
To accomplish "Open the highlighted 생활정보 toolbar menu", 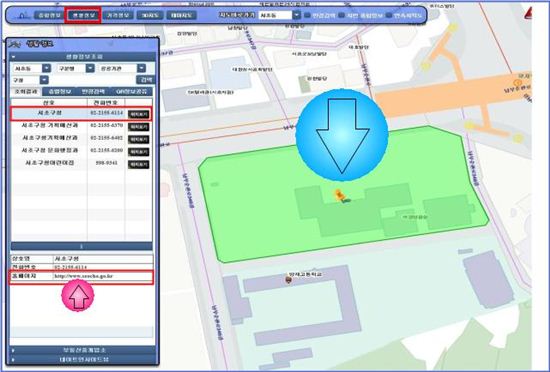I will (83, 15).
